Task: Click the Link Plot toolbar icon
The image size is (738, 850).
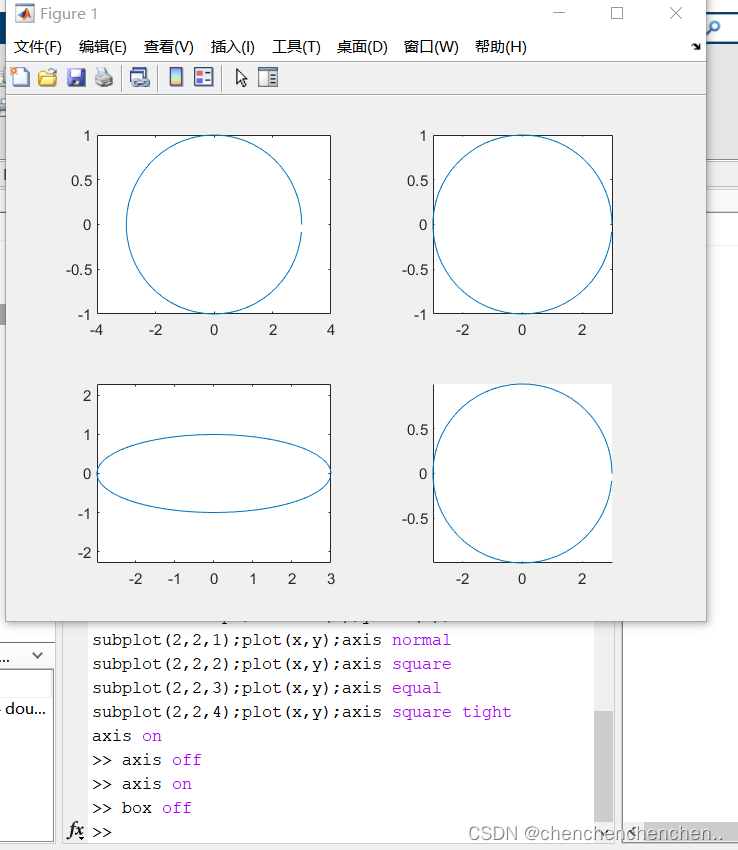Action: 139,78
